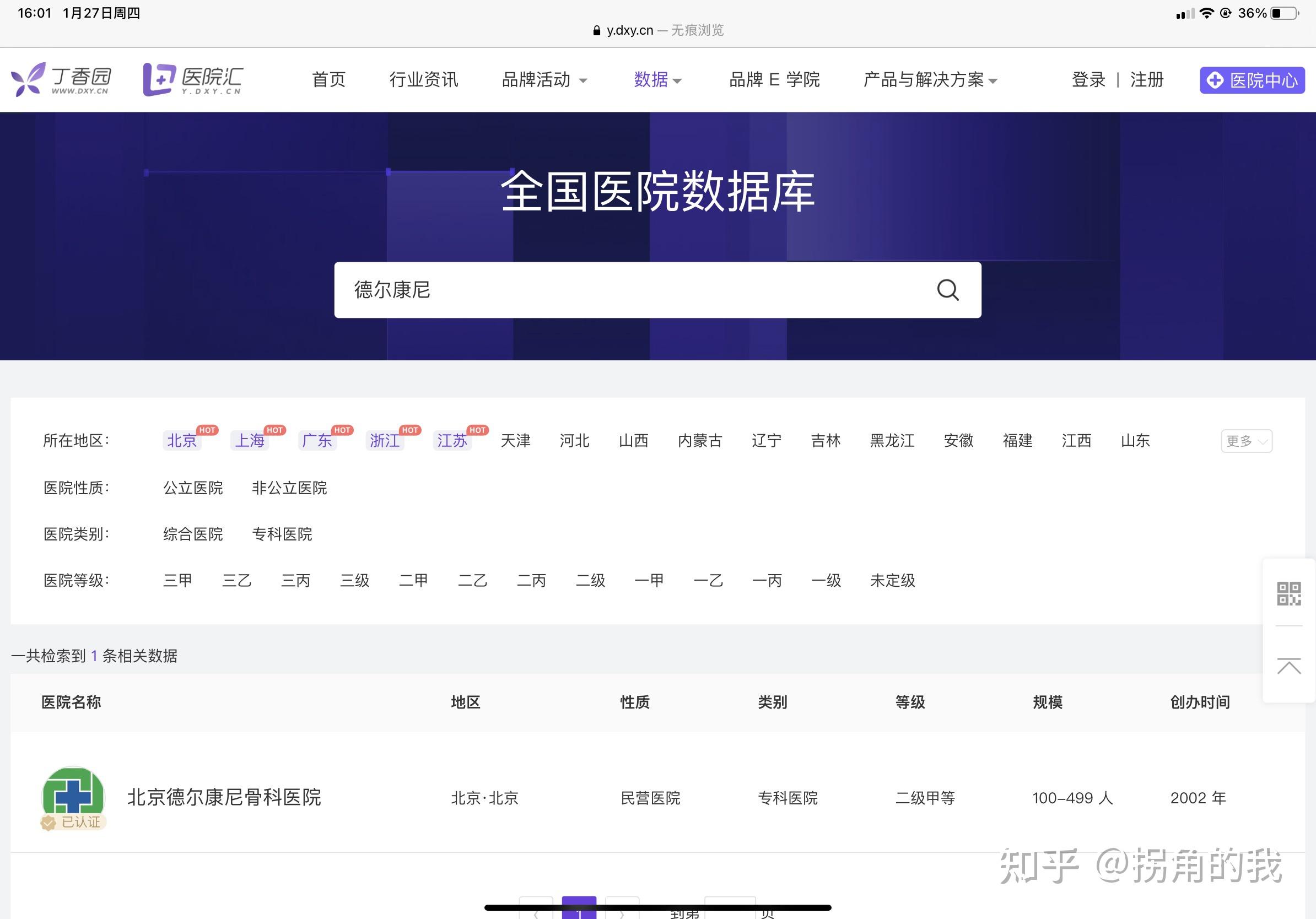The width and height of the screenshot is (1316, 919).
Task: Filter by grade 二丙
Action: tap(532, 580)
